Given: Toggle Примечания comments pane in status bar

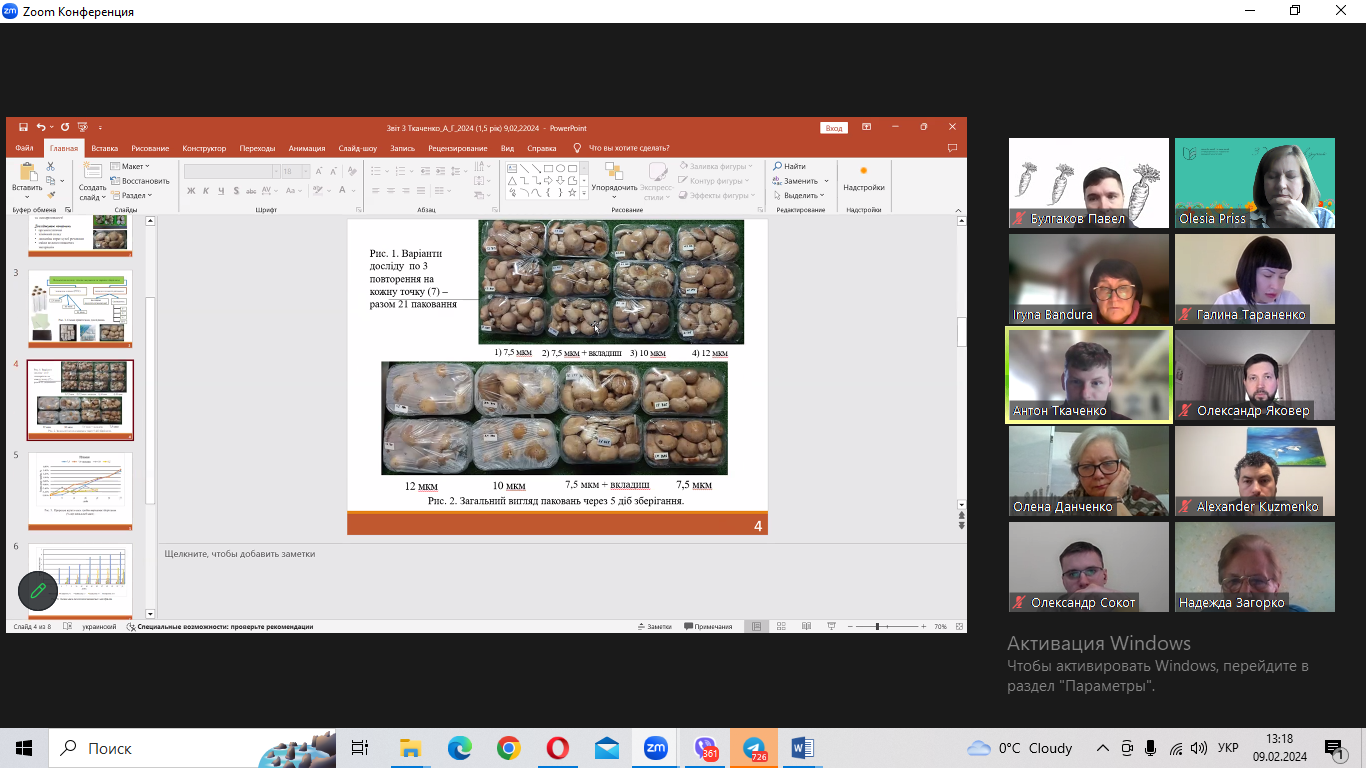Looking at the screenshot, I should pos(708,627).
